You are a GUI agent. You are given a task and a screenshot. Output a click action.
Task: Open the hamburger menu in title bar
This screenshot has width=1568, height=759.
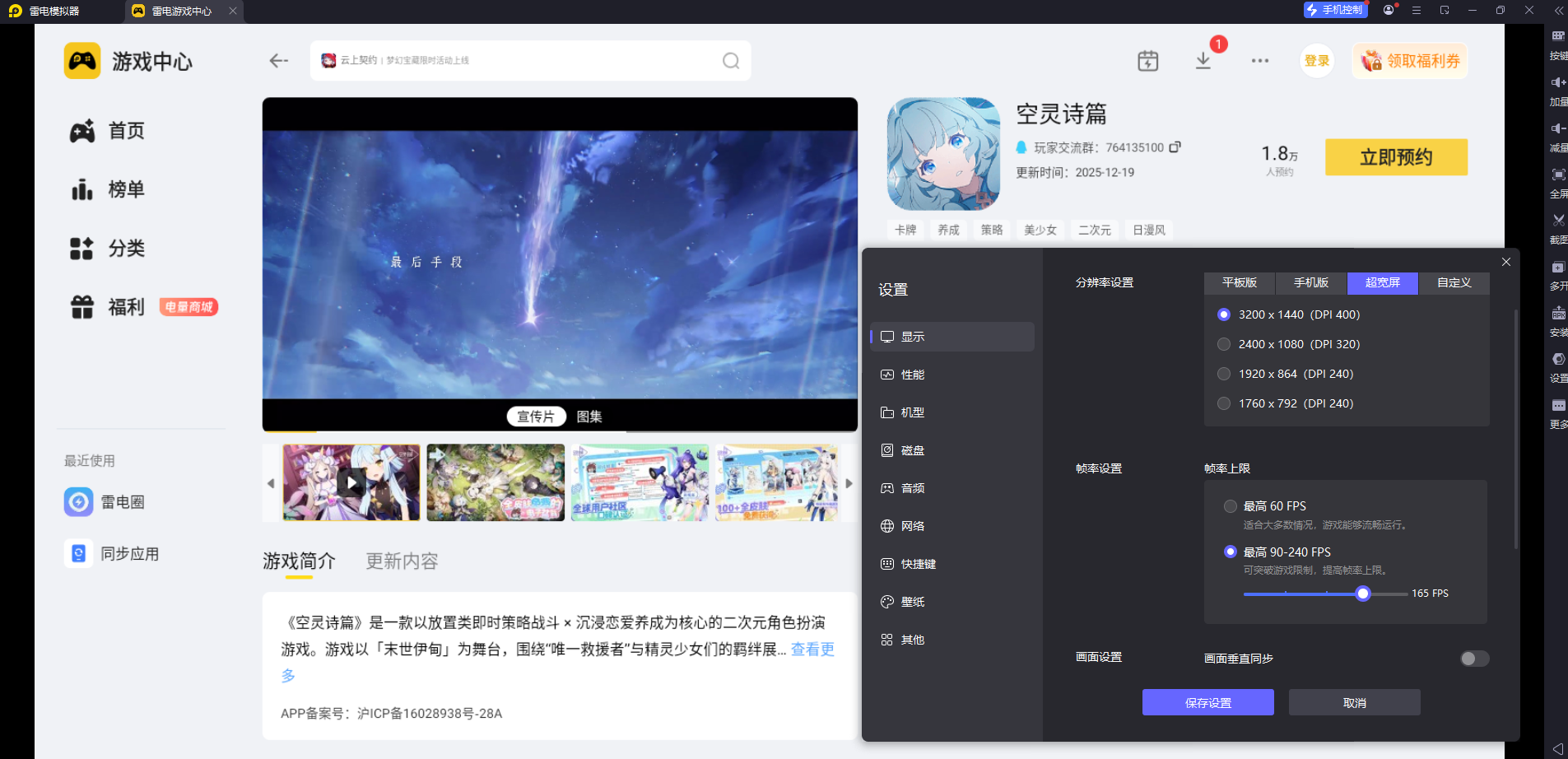tap(1417, 11)
